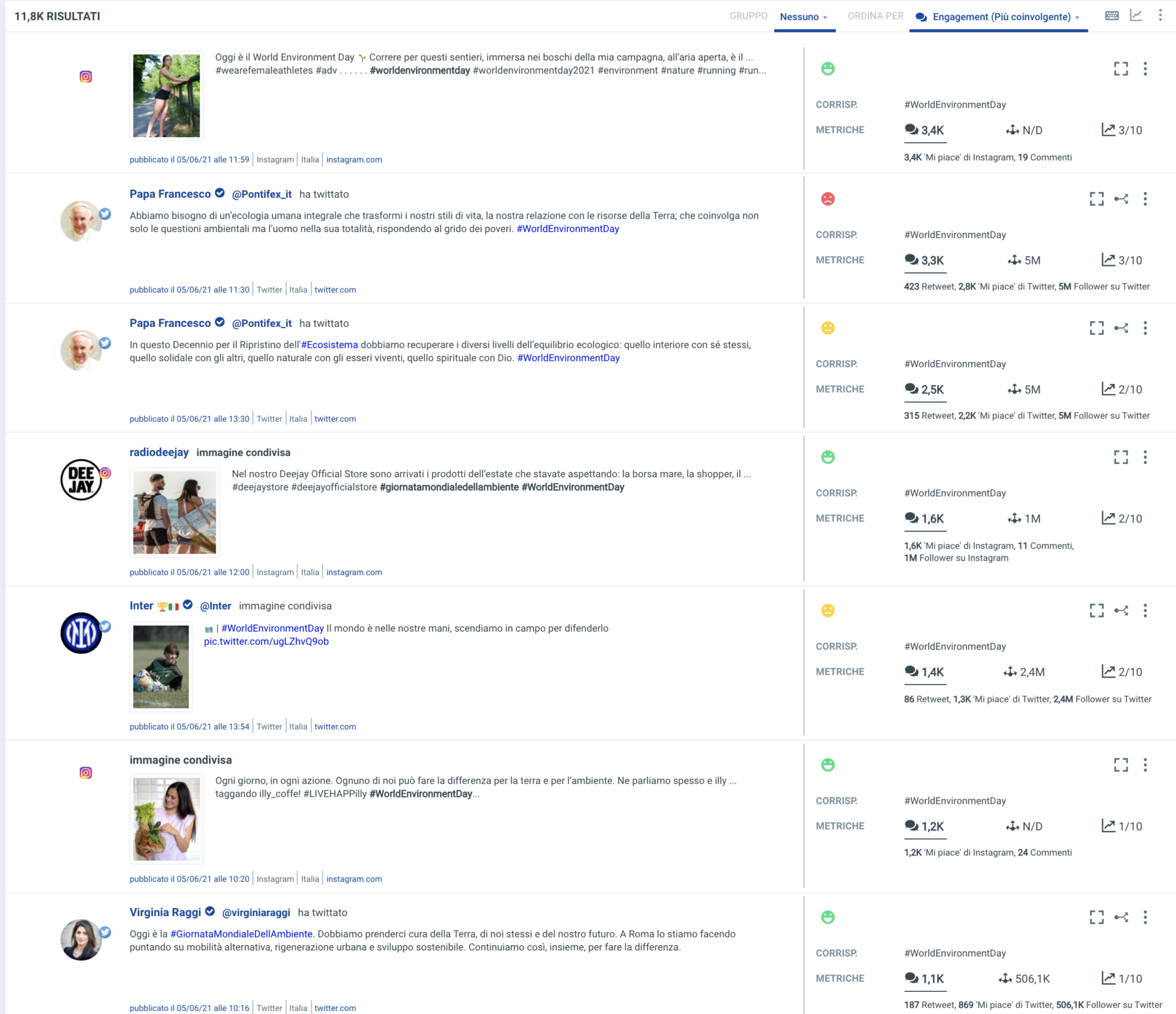Share the Pontifex_it 11:30 tweet
This screenshot has width=1176, height=1014.
point(1121,199)
